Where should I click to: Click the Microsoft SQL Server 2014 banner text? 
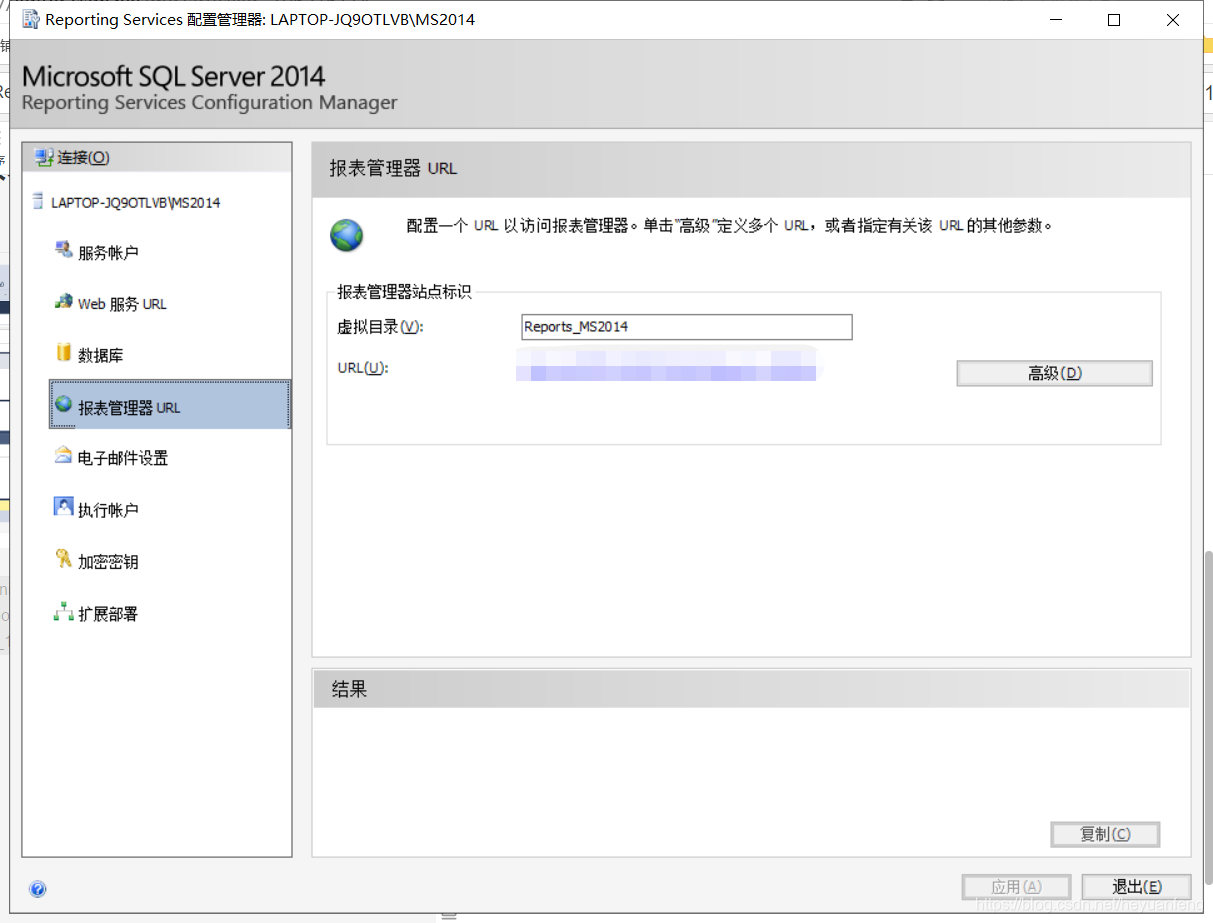click(173, 76)
